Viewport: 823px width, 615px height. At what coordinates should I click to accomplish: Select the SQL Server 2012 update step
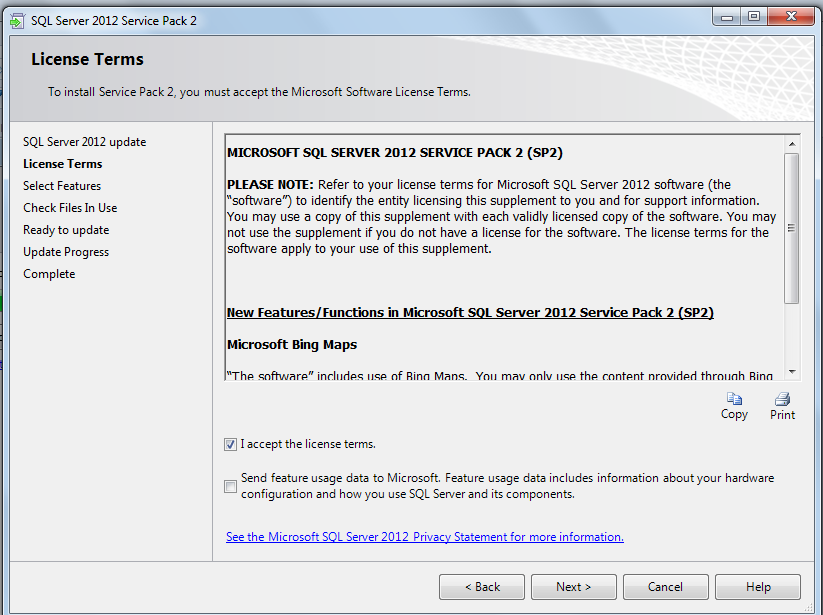(85, 142)
